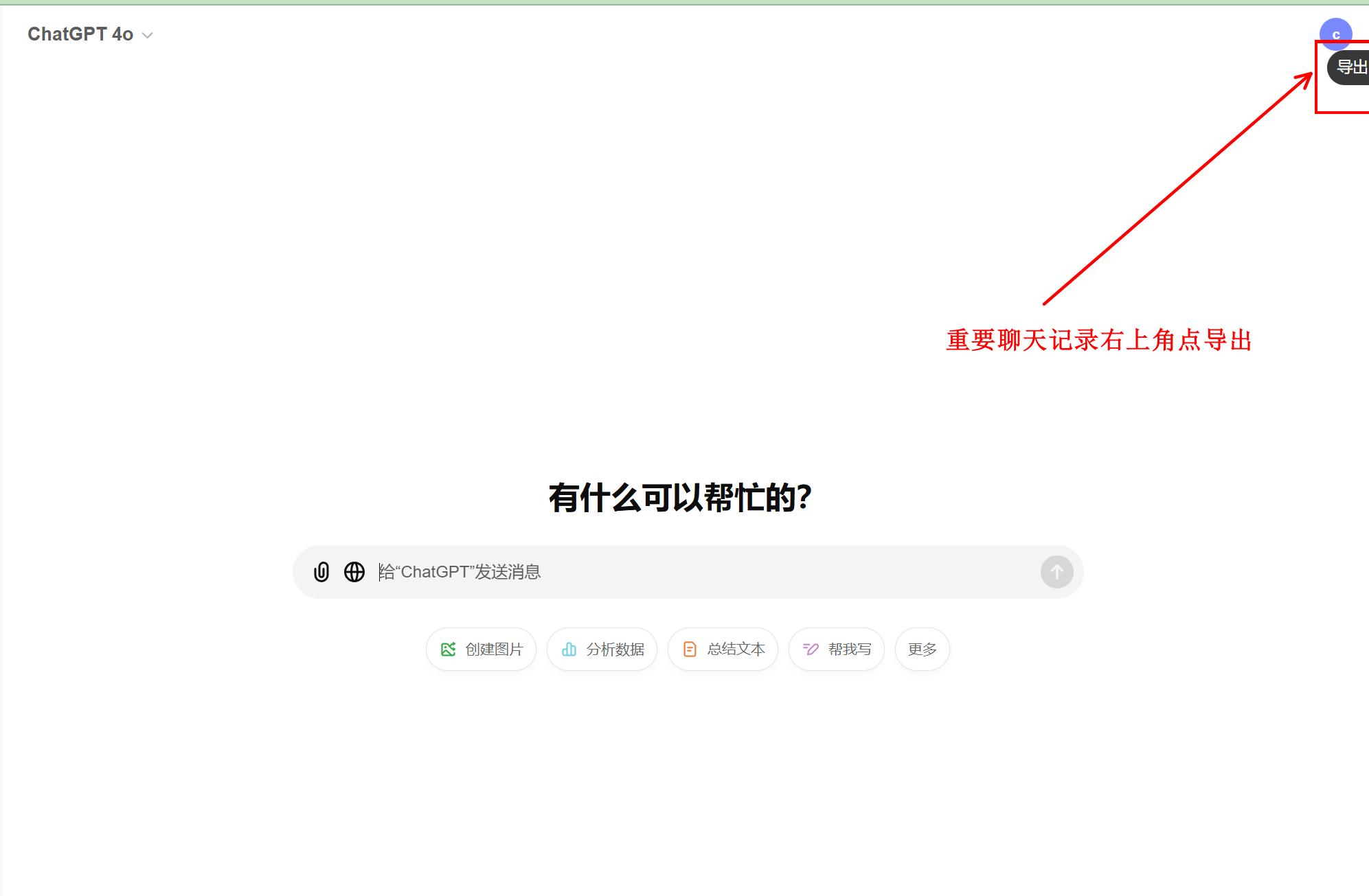
Task: Select the 创建图片 suggestion chip
Action: 494,649
